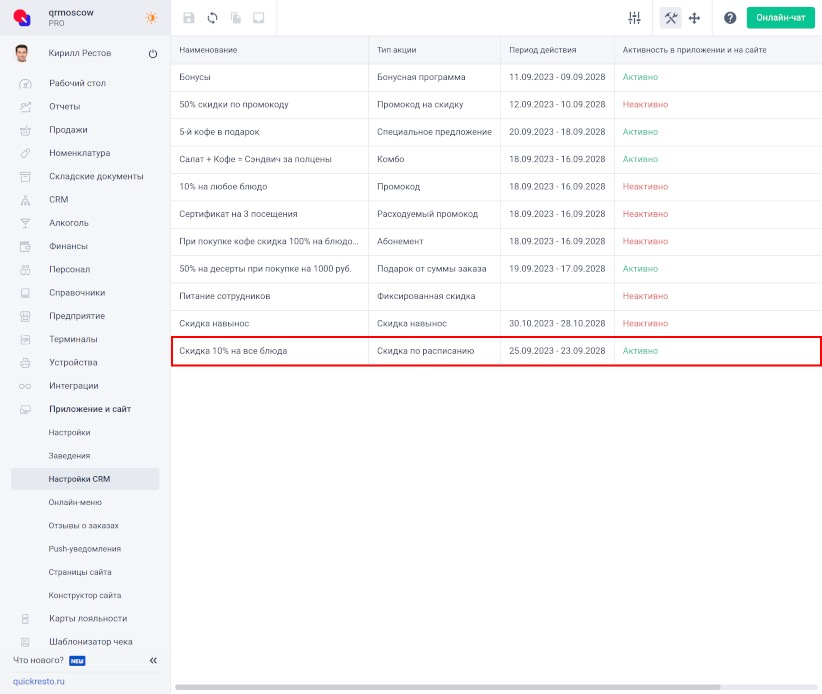Select 50% на десерты при покупке row

click(x=496, y=268)
